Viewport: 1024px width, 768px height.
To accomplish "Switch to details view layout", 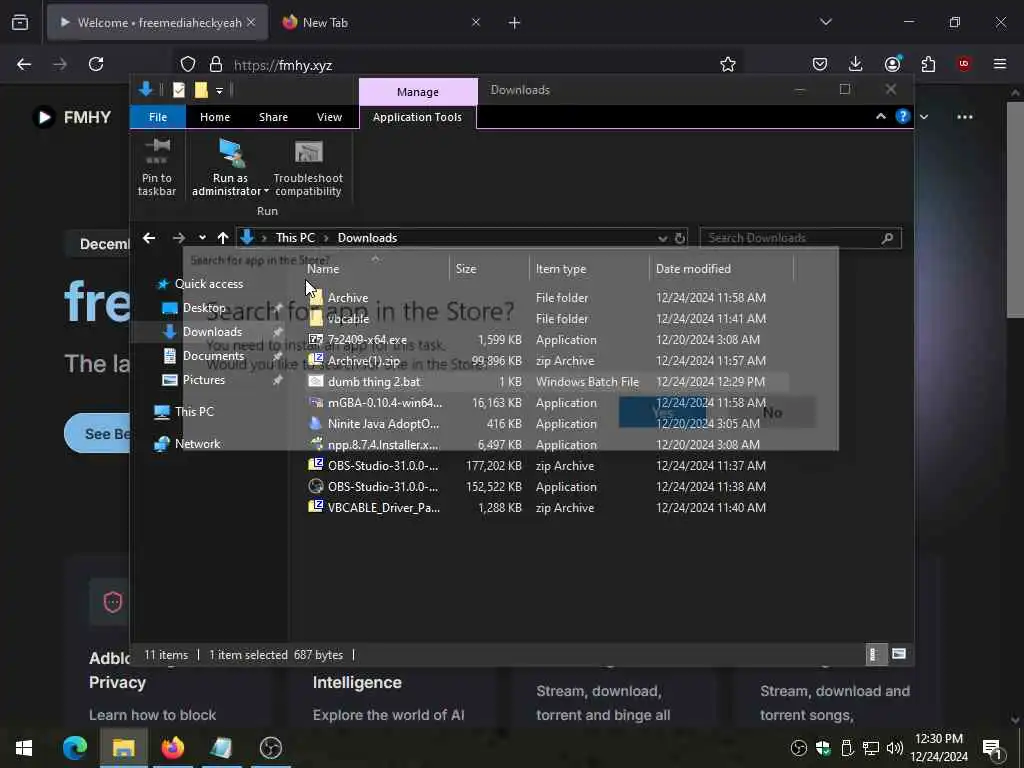I will (875, 654).
